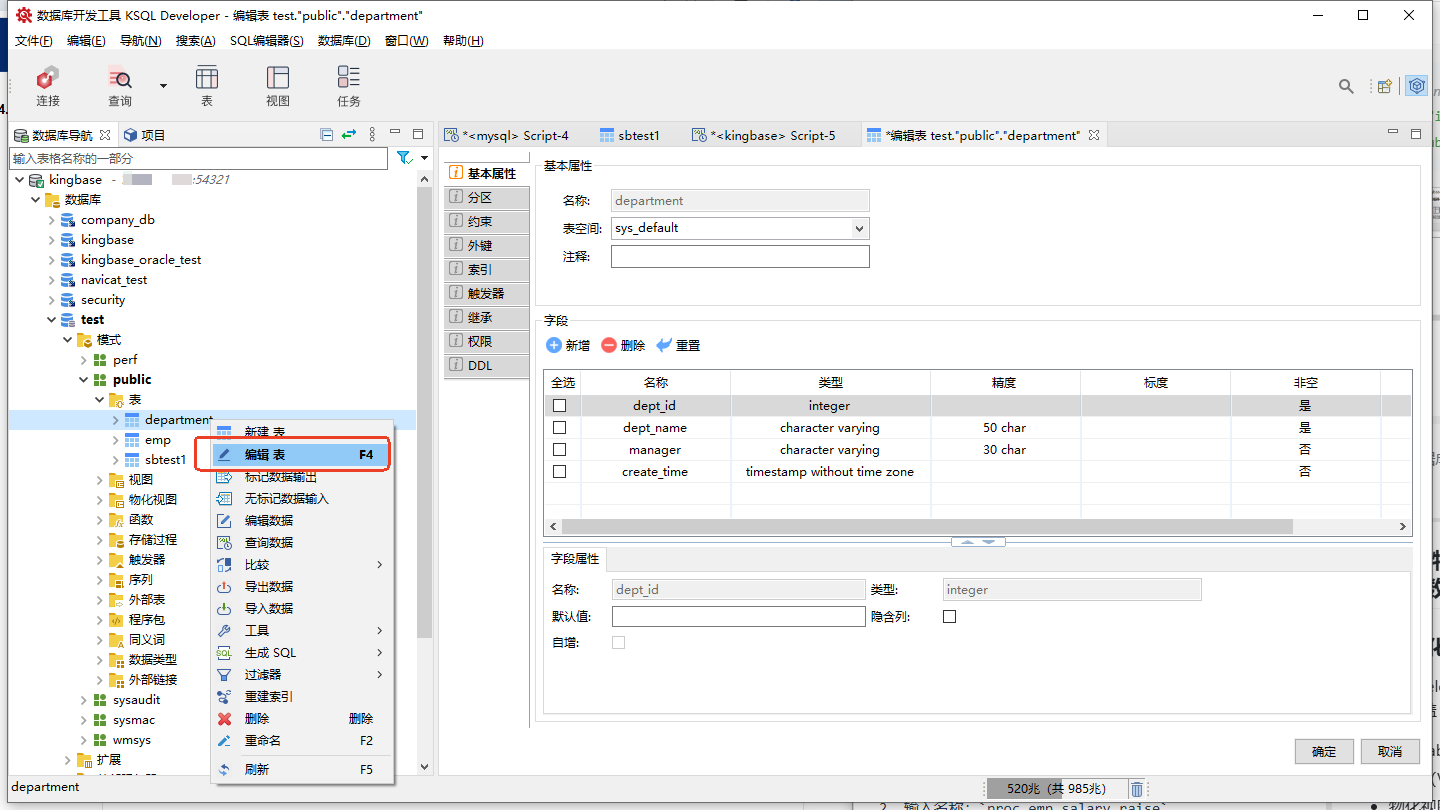Image resolution: width=1440 pixels, height=810 pixels.
Task: Click the 注释 comment input field
Action: [740, 257]
